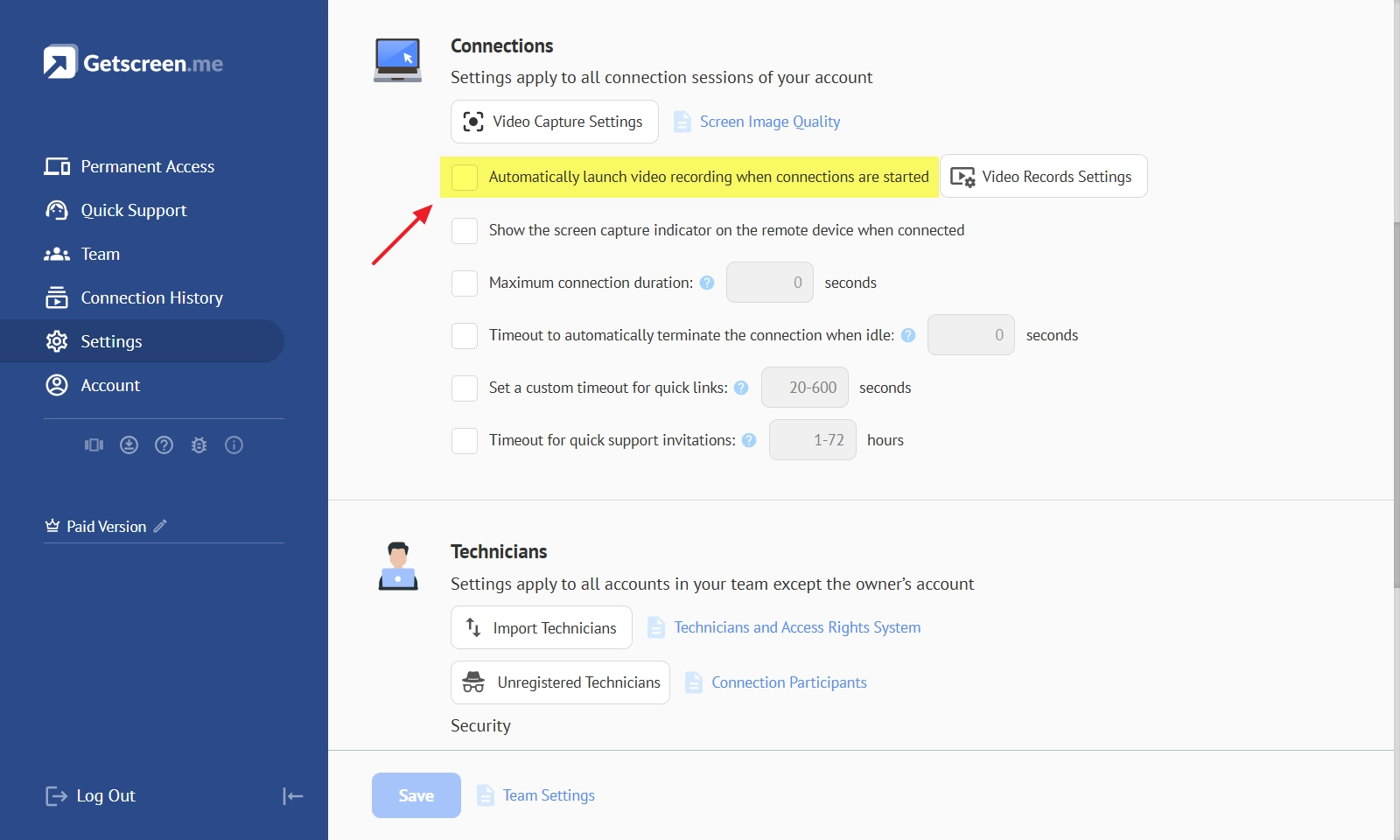Open Video Capture Settings
The height and width of the screenshot is (840, 1400).
[x=554, y=122]
